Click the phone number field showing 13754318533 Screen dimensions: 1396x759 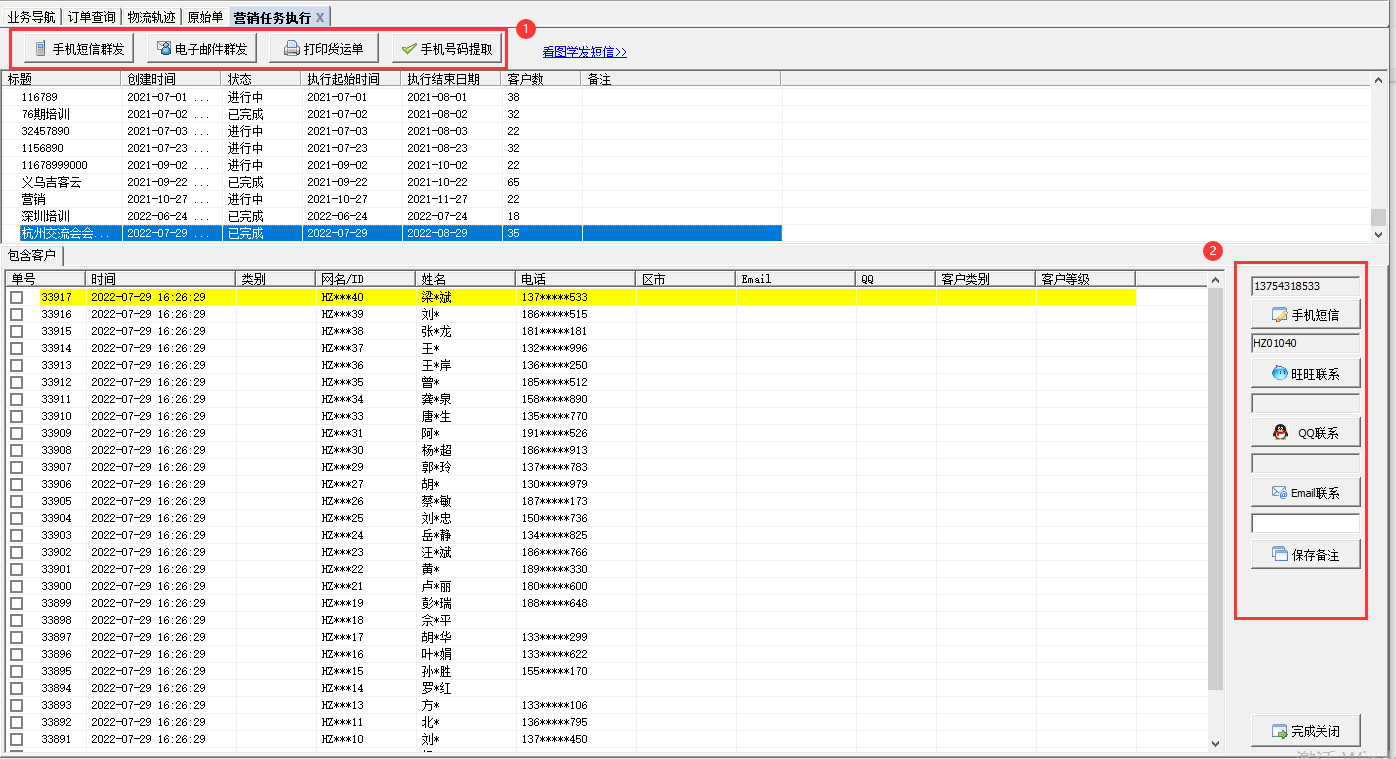click(1305, 286)
